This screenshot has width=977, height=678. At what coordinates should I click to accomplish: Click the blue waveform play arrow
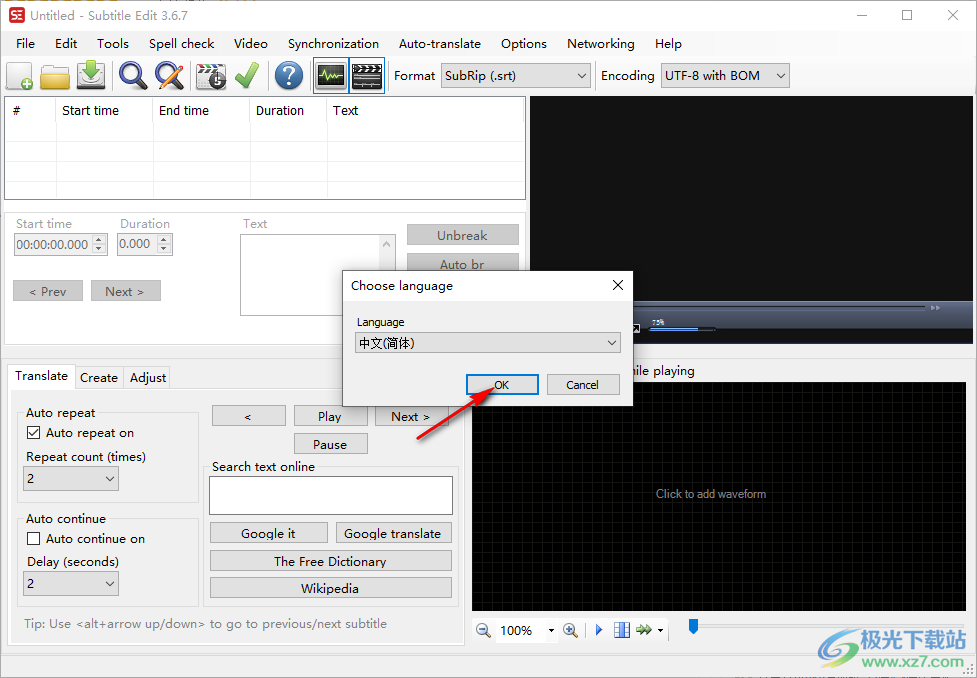coord(599,630)
